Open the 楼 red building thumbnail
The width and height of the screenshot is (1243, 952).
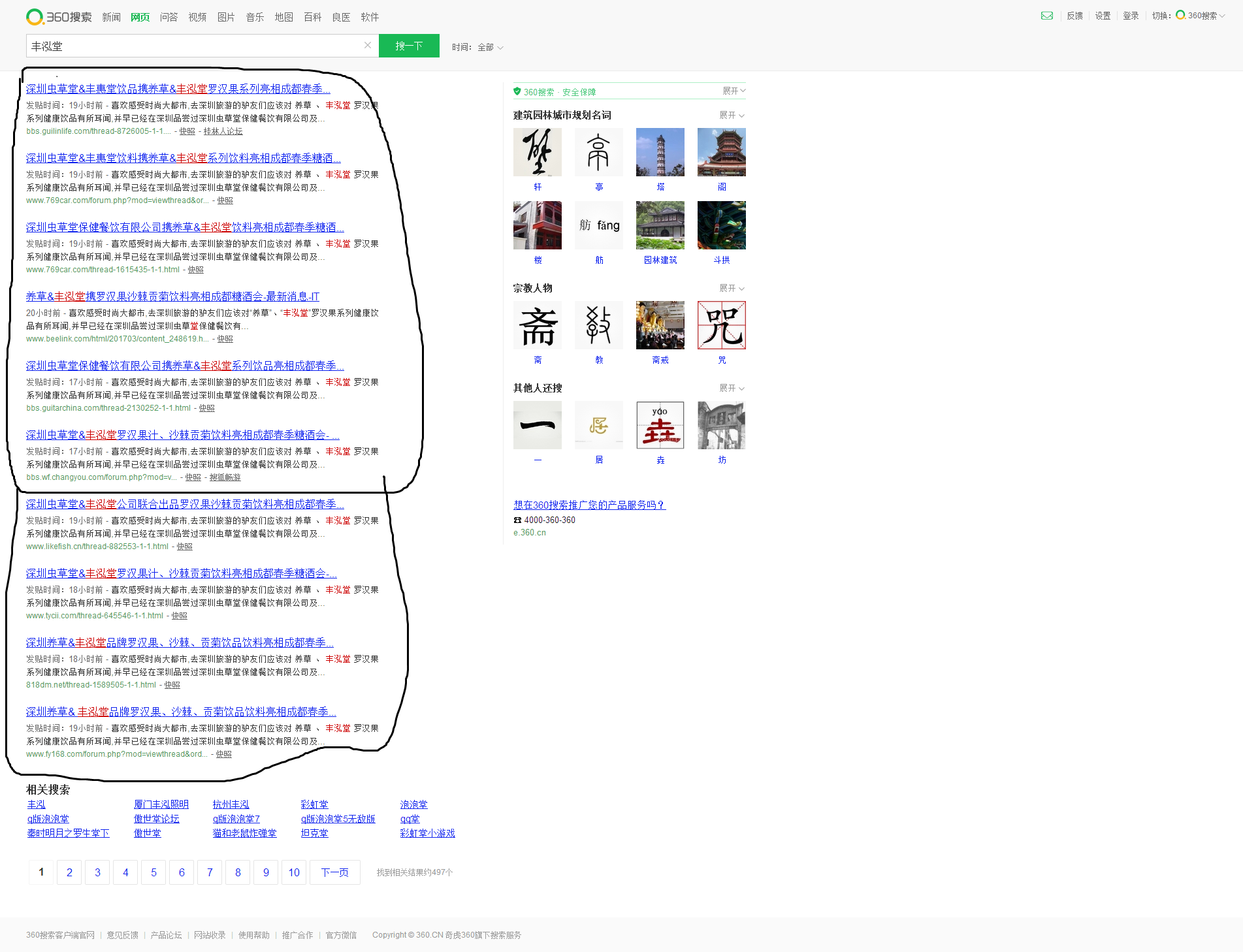538,225
